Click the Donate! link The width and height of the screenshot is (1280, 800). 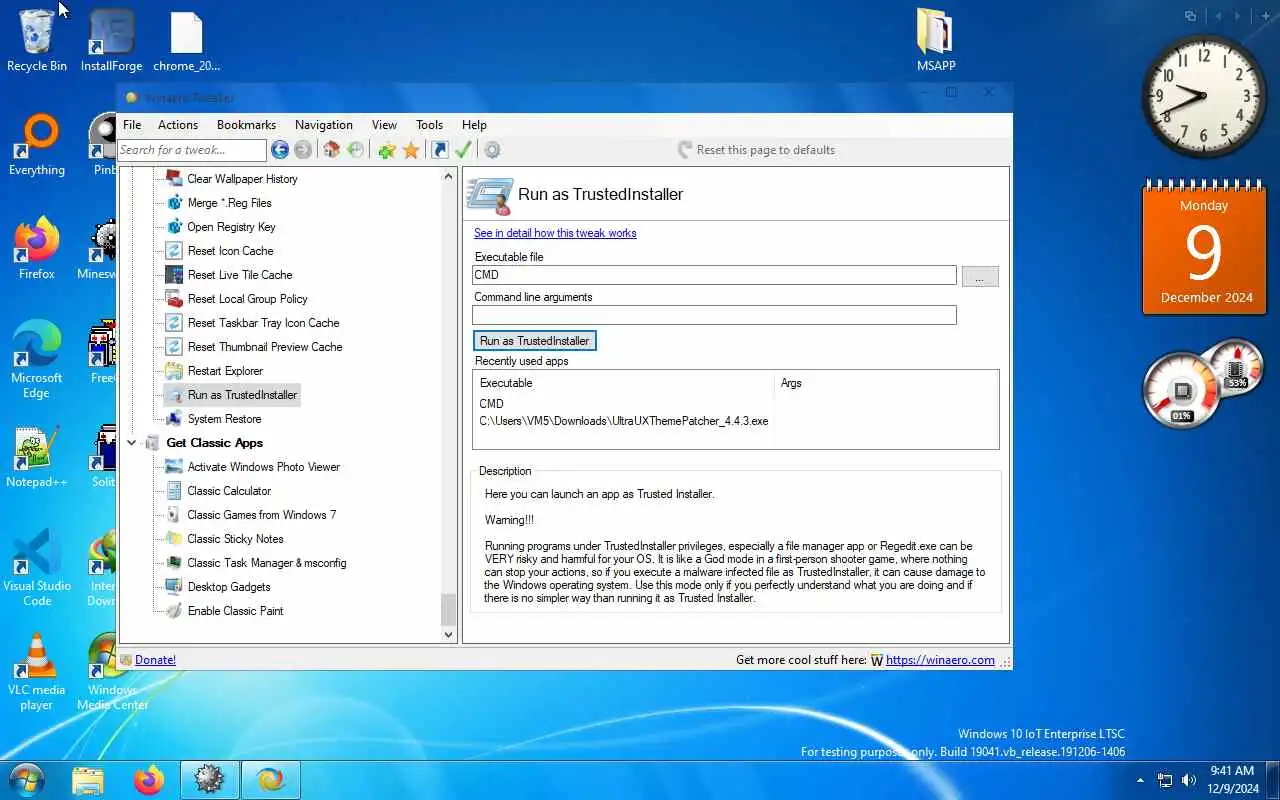click(x=155, y=660)
